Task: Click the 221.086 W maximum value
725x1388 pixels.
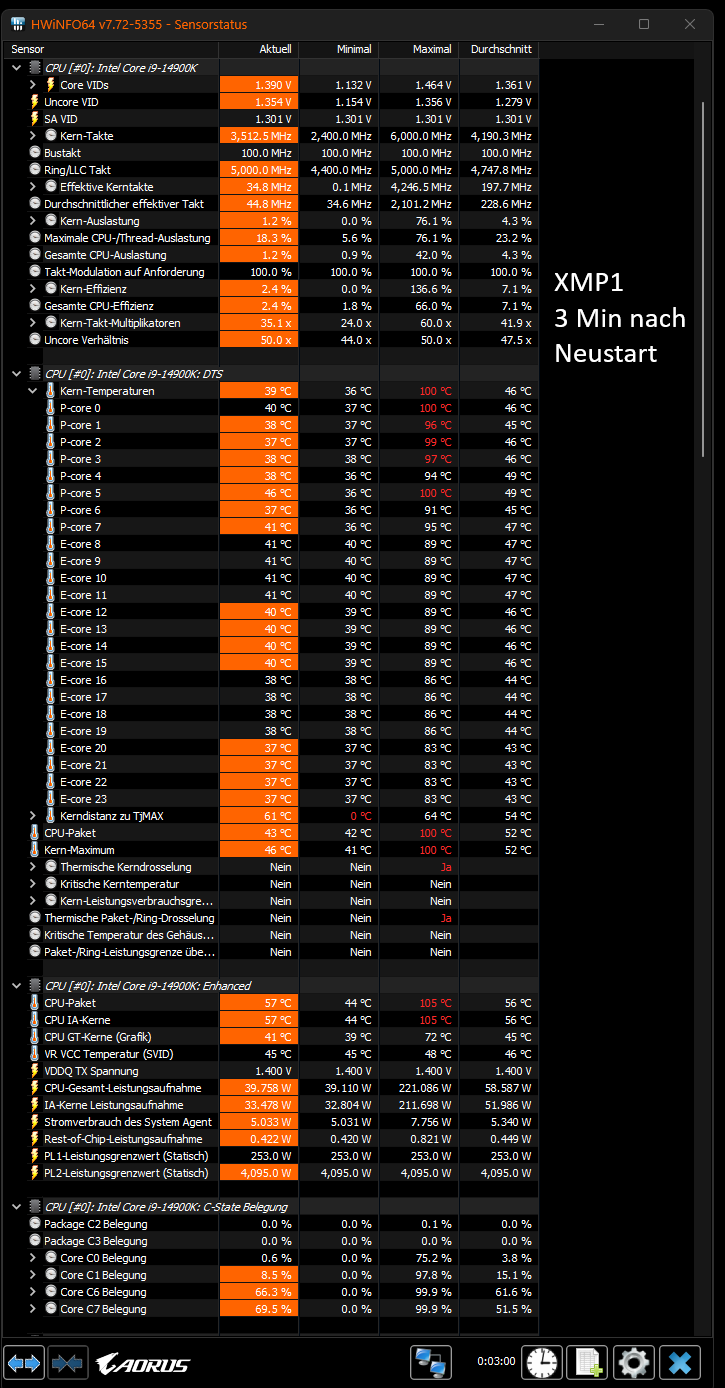Action: tap(425, 1088)
